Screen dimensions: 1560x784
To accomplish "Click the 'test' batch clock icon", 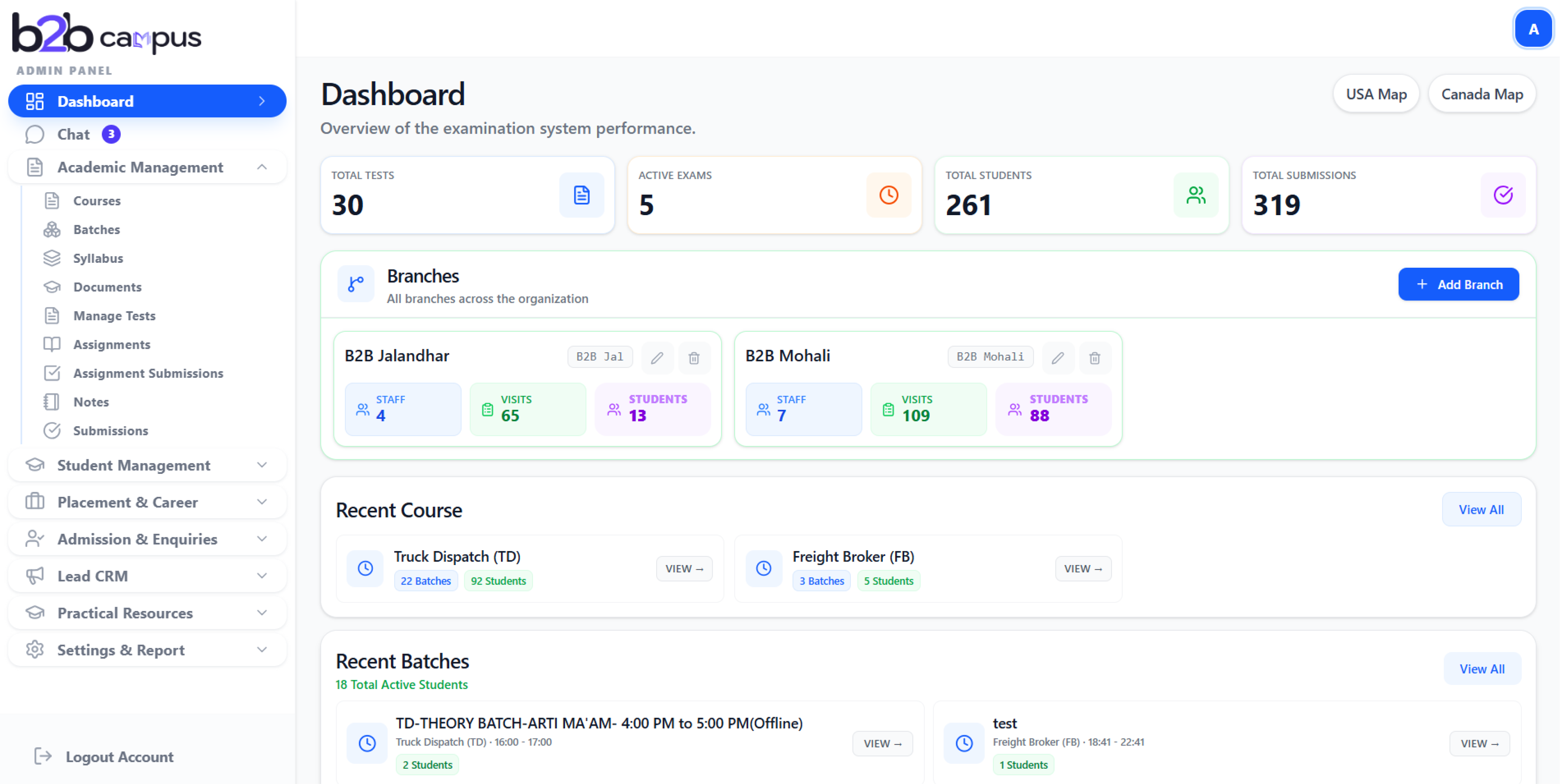I will 964,743.
